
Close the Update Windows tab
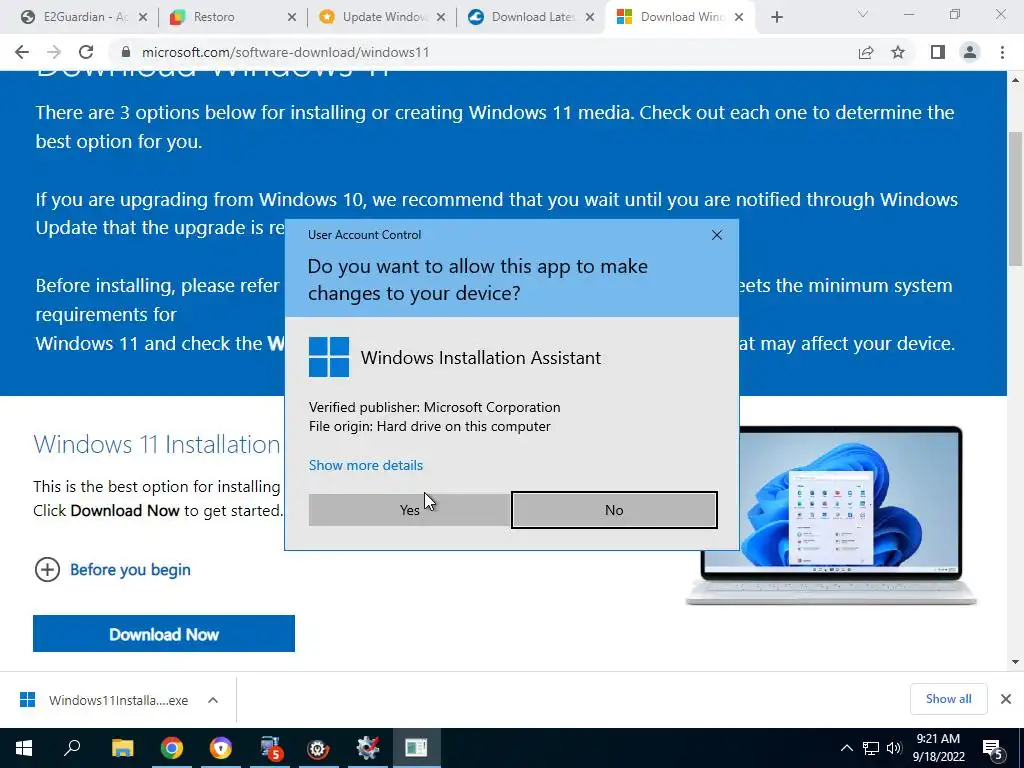point(441,17)
